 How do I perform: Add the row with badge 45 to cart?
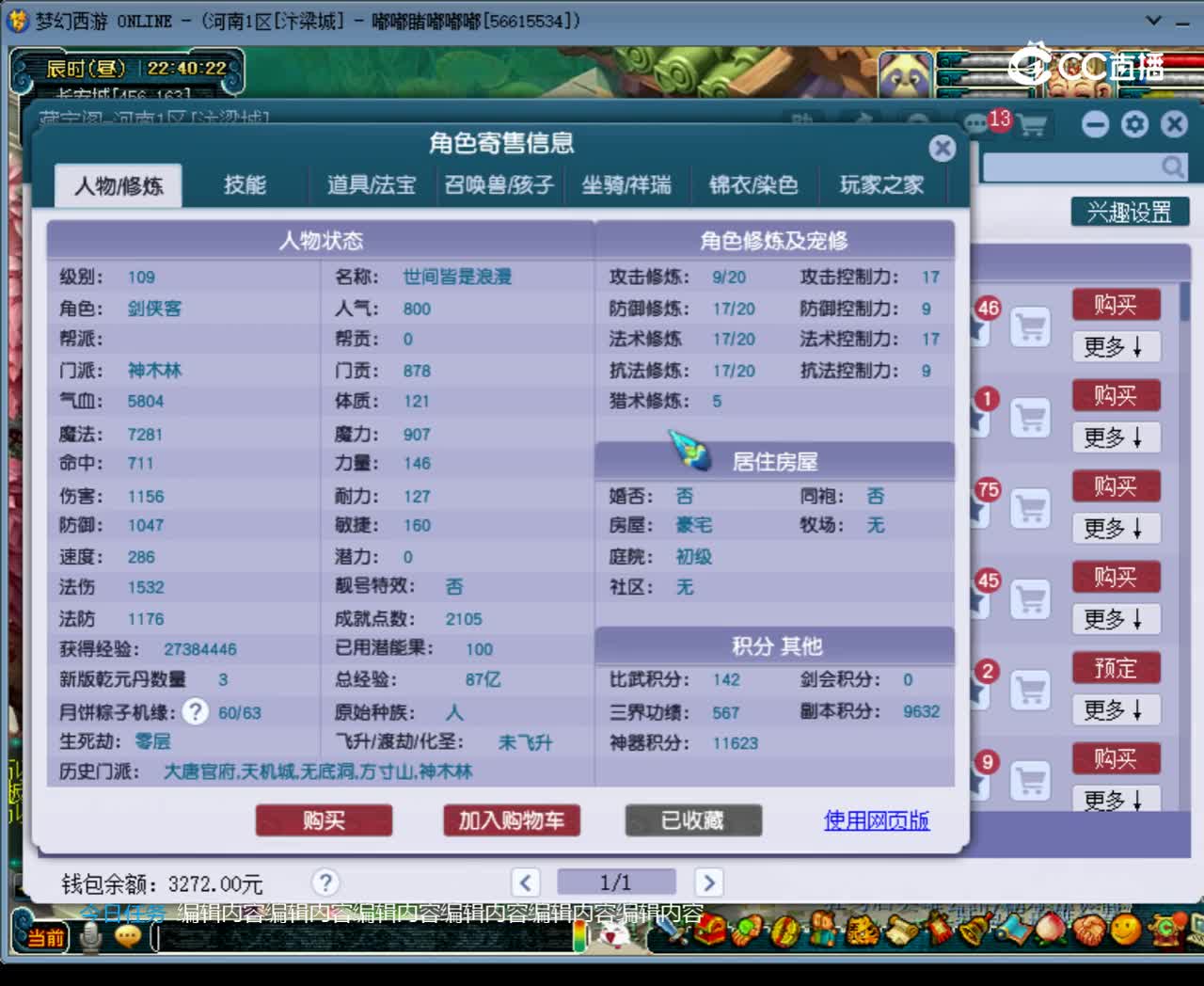pyautogui.click(x=1030, y=598)
